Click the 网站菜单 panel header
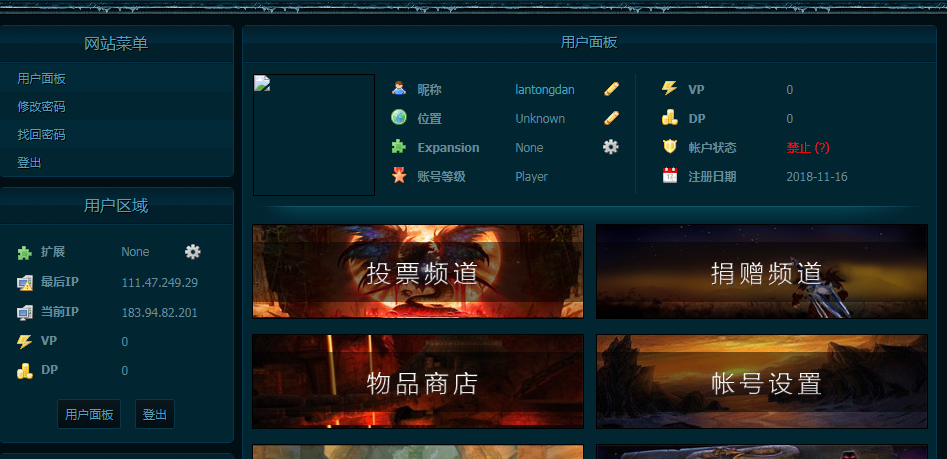This screenshot has width=947, height=459. [x=116, y=43]
